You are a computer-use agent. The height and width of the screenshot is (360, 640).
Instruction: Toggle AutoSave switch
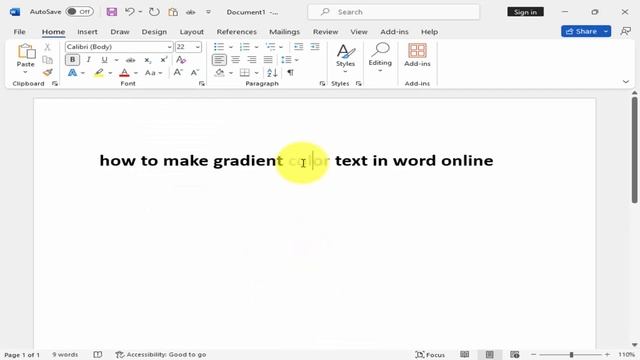point(80,12)
